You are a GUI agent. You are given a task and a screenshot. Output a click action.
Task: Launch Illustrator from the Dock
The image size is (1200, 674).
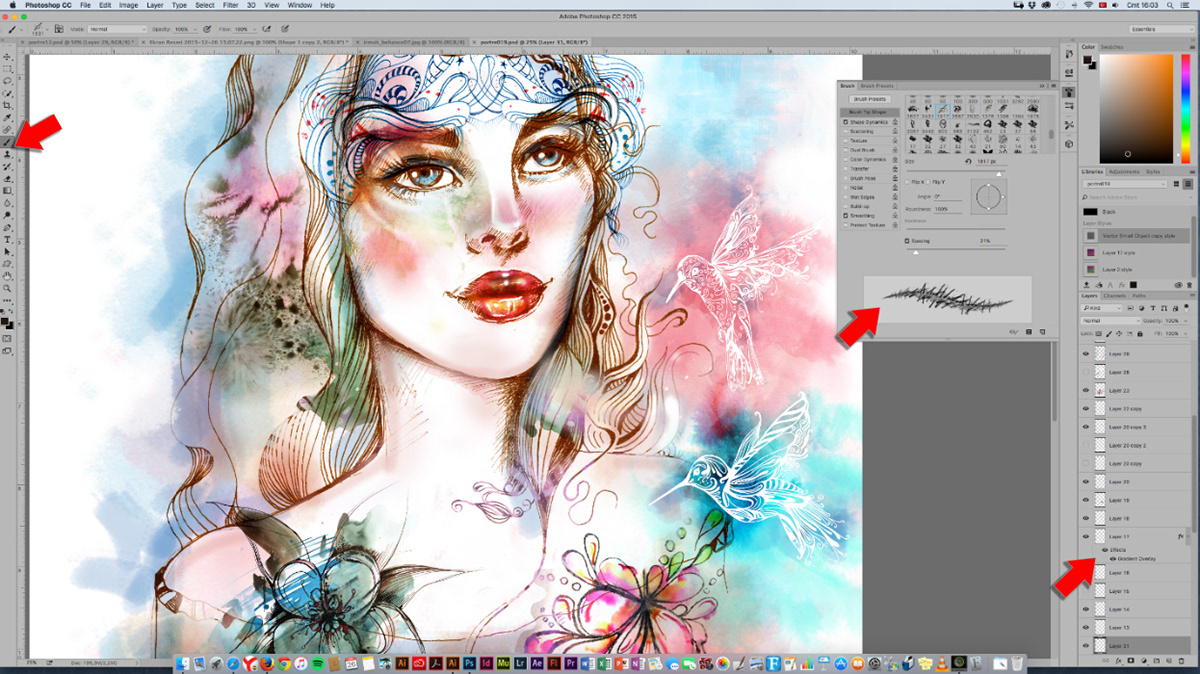coord(402,663)
